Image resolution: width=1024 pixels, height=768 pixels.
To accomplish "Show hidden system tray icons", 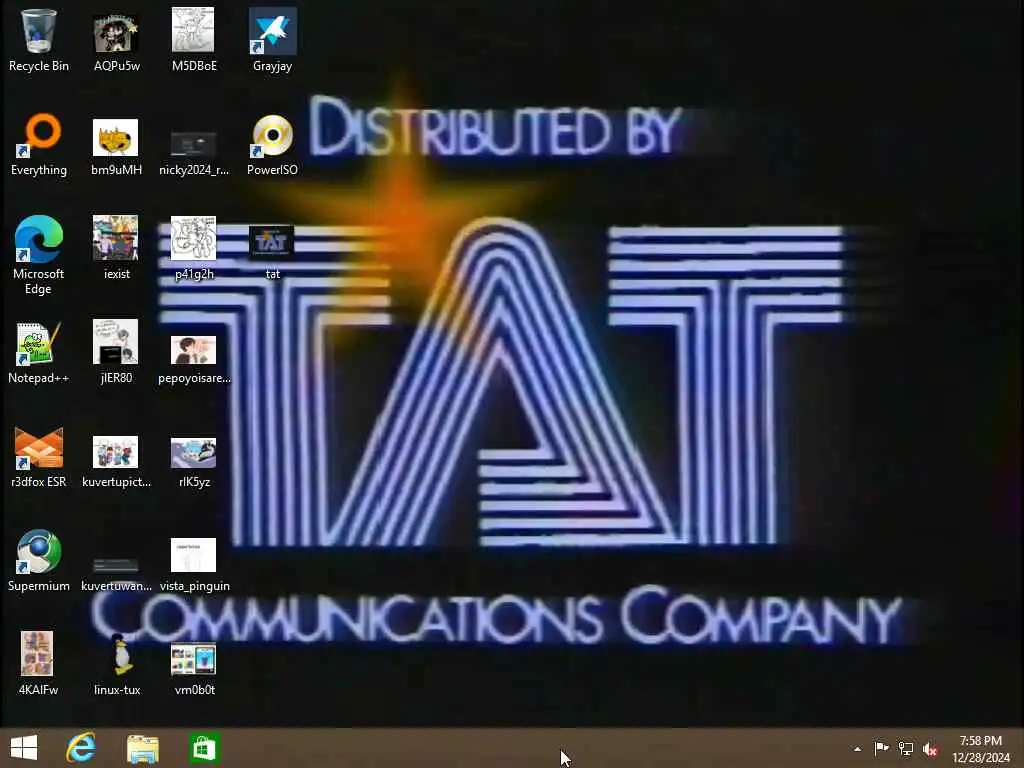I will coord(857,749).
